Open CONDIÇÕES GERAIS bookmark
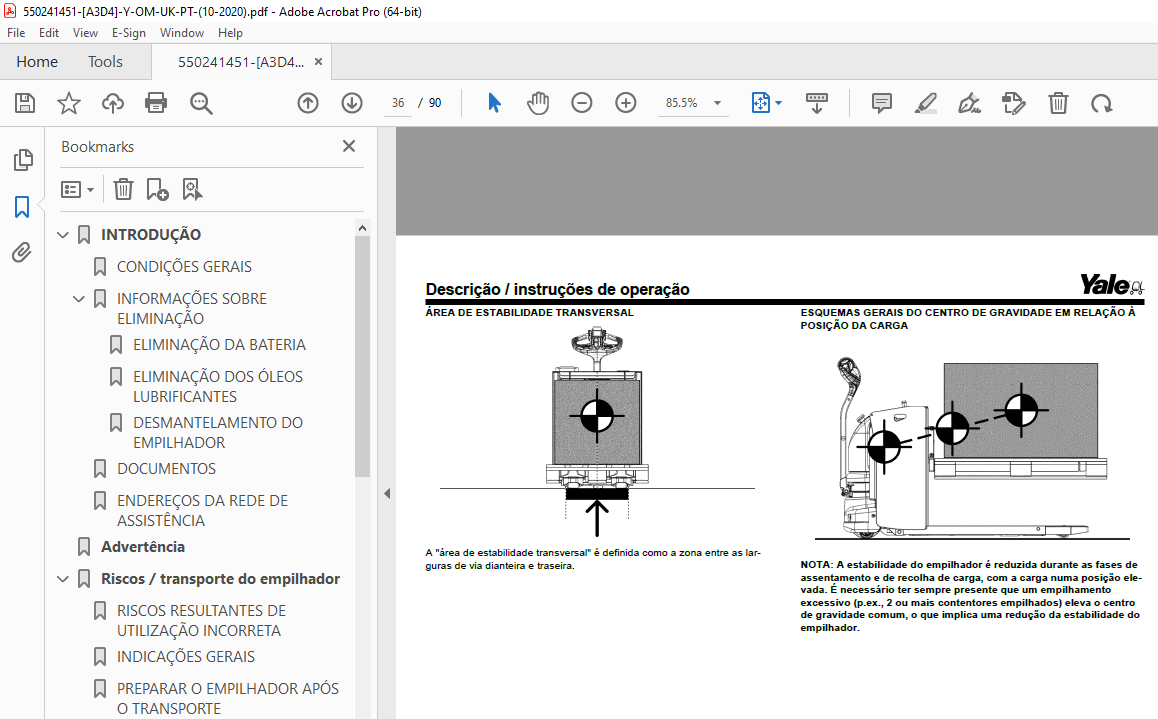Screen dimensions: 1158x719 (x=184, y=266)
